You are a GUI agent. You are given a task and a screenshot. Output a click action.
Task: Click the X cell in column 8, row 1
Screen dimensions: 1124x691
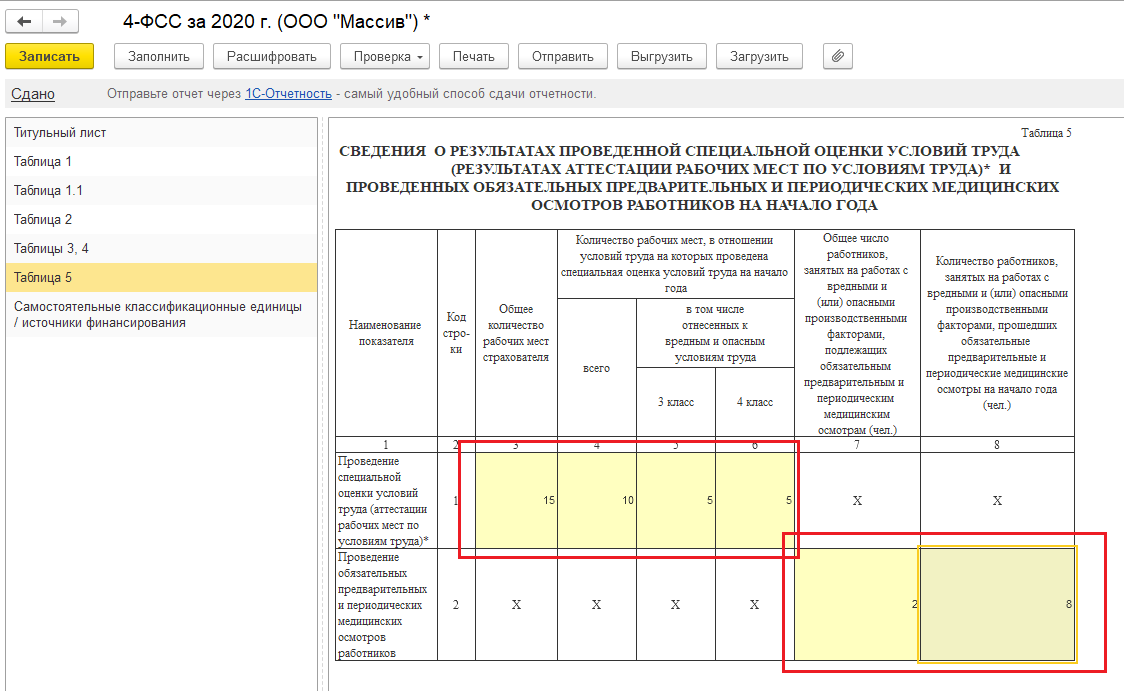click(x=997, y=500)
